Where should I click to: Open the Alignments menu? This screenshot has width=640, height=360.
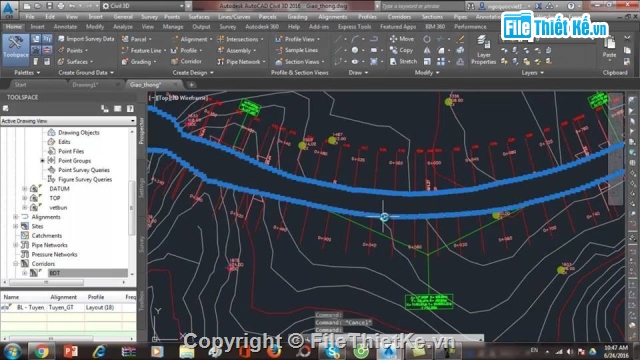(x=333, y=17)
